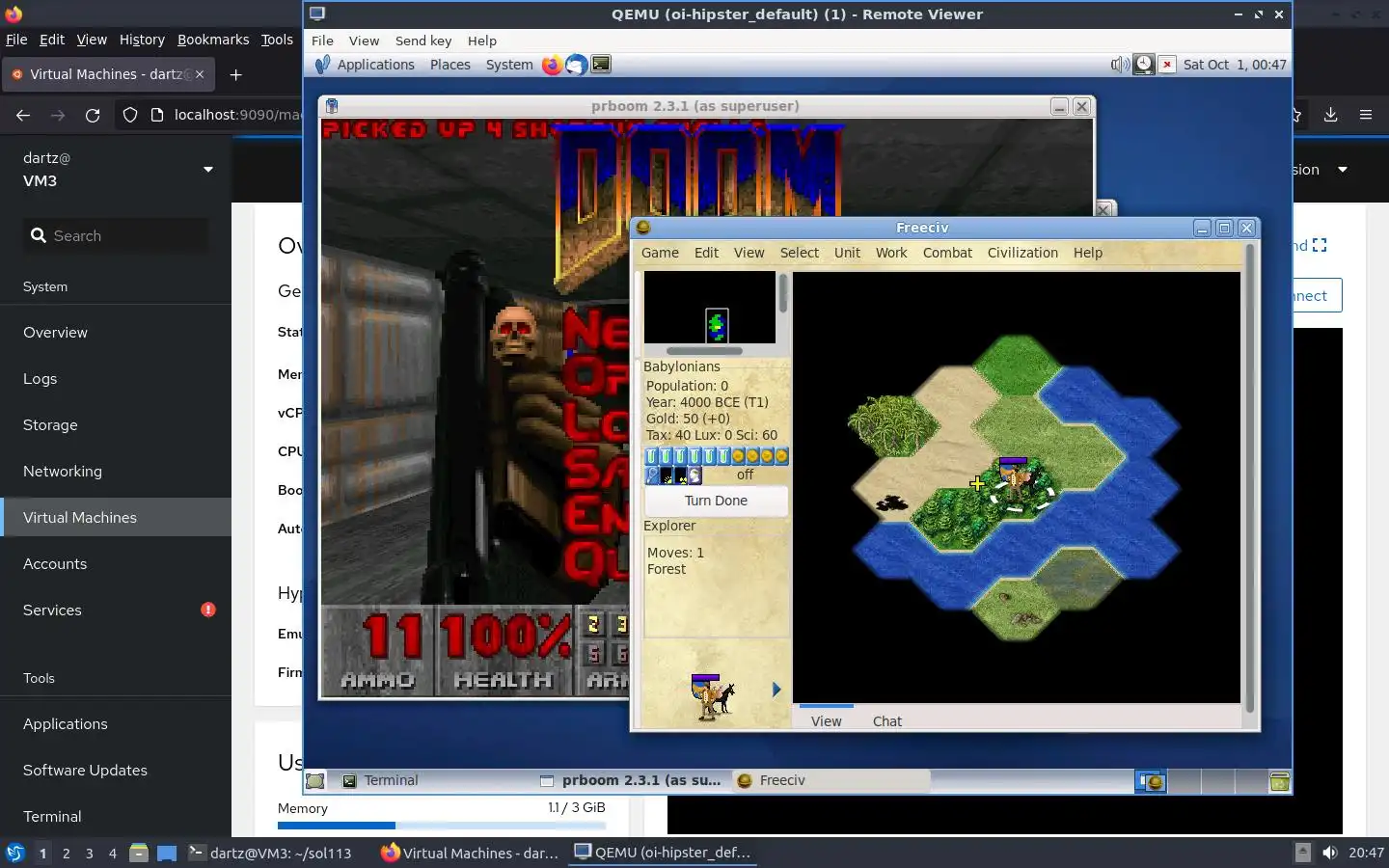Open new Firefox tab with plus button
The width and height of the screenshot is (1389, 868).
tap(236, 74)
